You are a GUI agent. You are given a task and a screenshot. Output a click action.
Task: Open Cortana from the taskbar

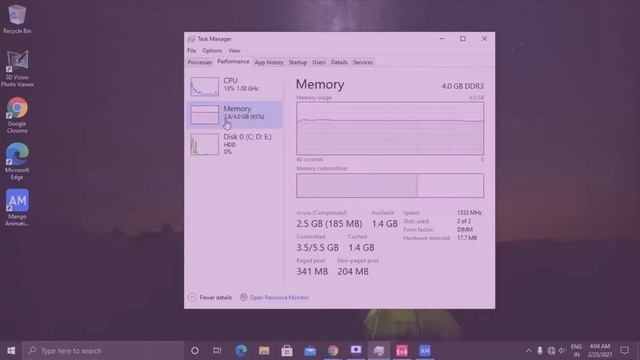click(x=195, y=351)
